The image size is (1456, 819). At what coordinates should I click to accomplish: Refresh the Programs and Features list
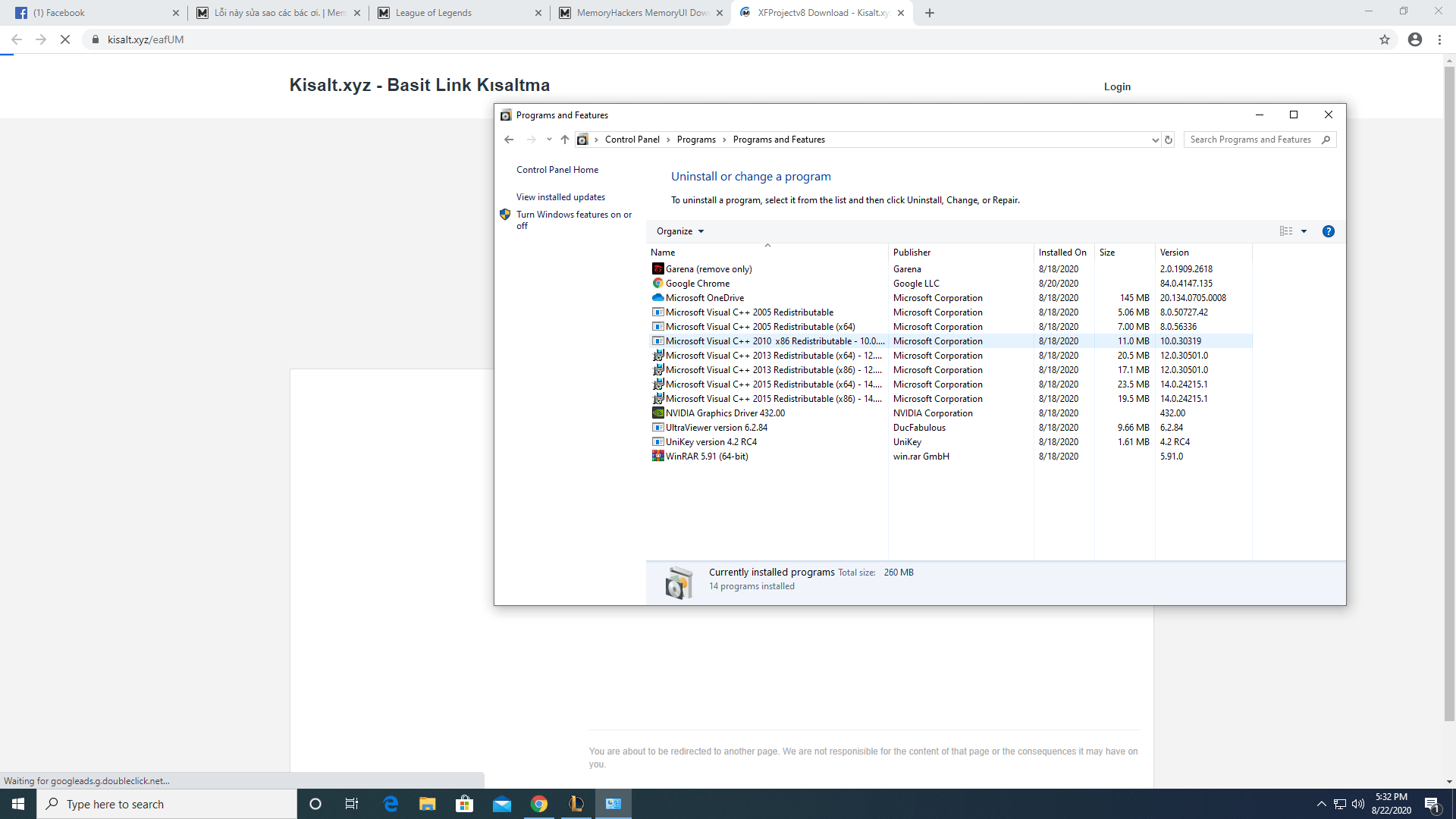[1169, 140]
